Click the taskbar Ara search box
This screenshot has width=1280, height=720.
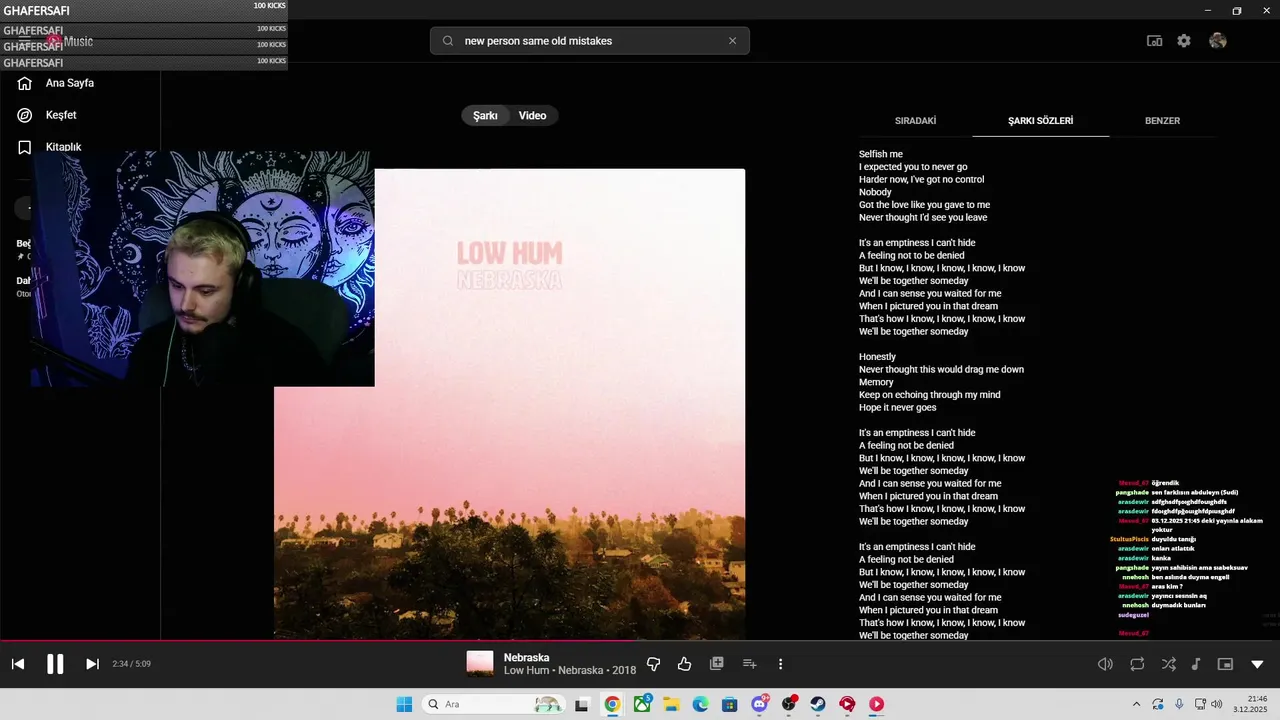click(492, 704)
